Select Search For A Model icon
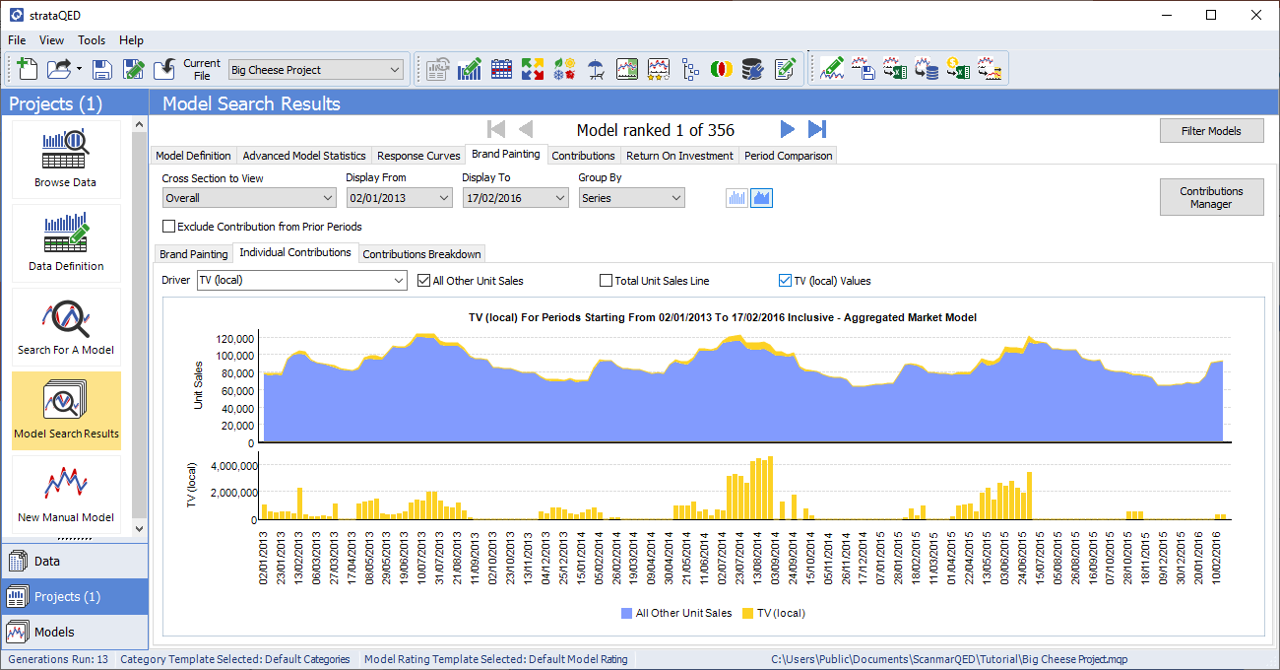 (x=66, y=325)
